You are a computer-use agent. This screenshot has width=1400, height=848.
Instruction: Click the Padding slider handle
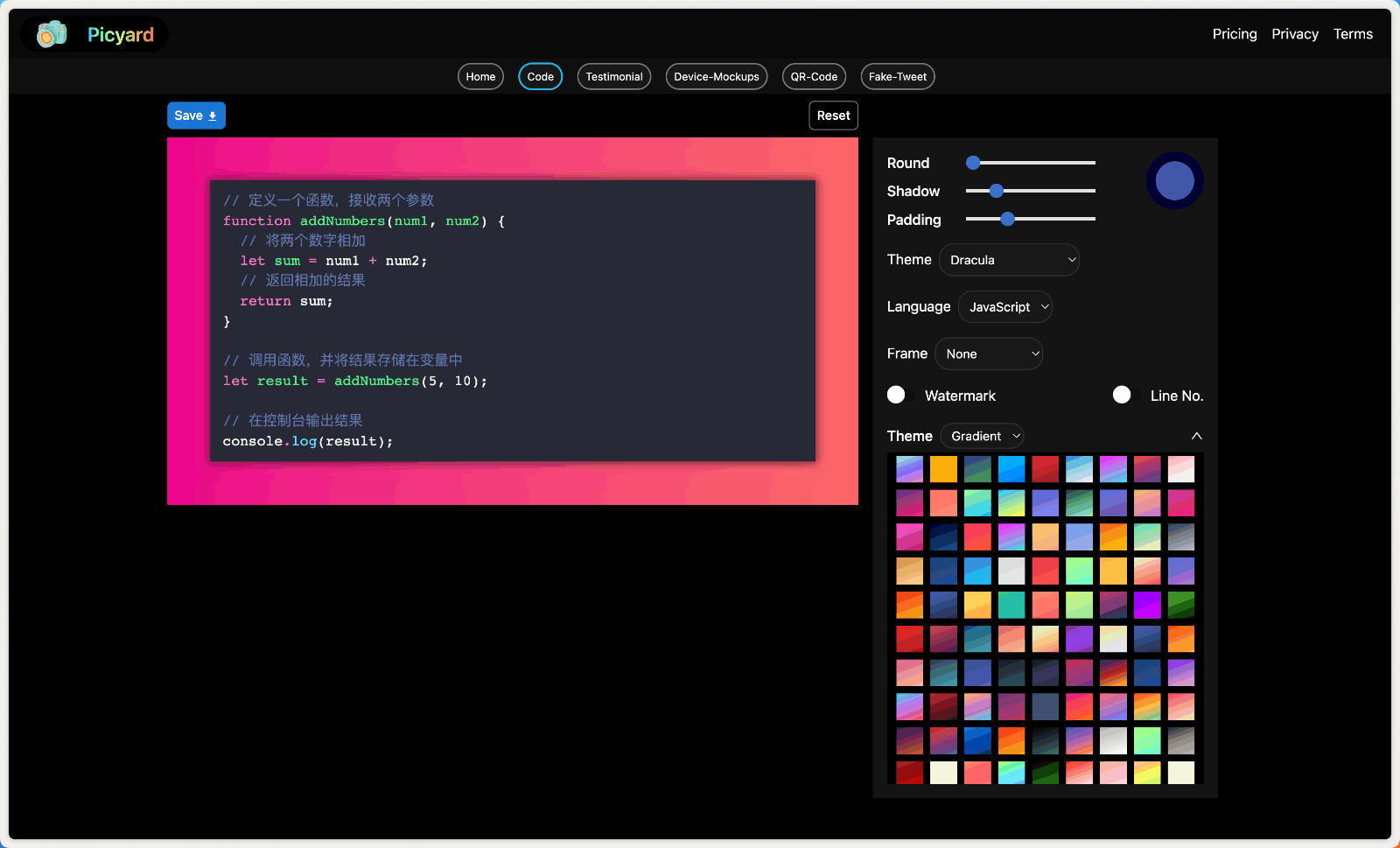1007,219
